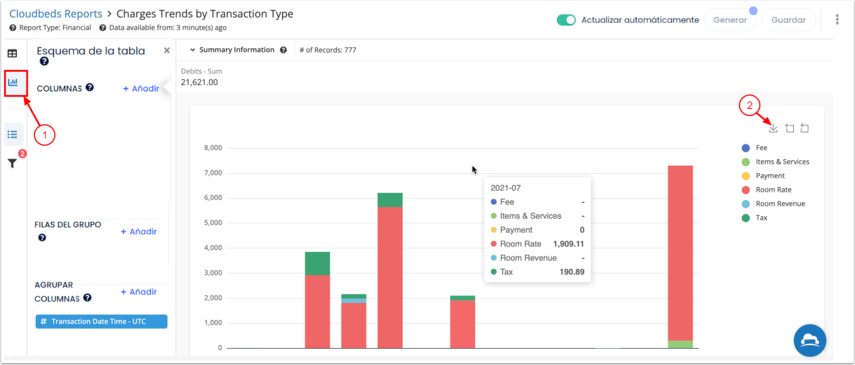
Task: Switch to the chart view icon
Action: click(x=13, y=82)
